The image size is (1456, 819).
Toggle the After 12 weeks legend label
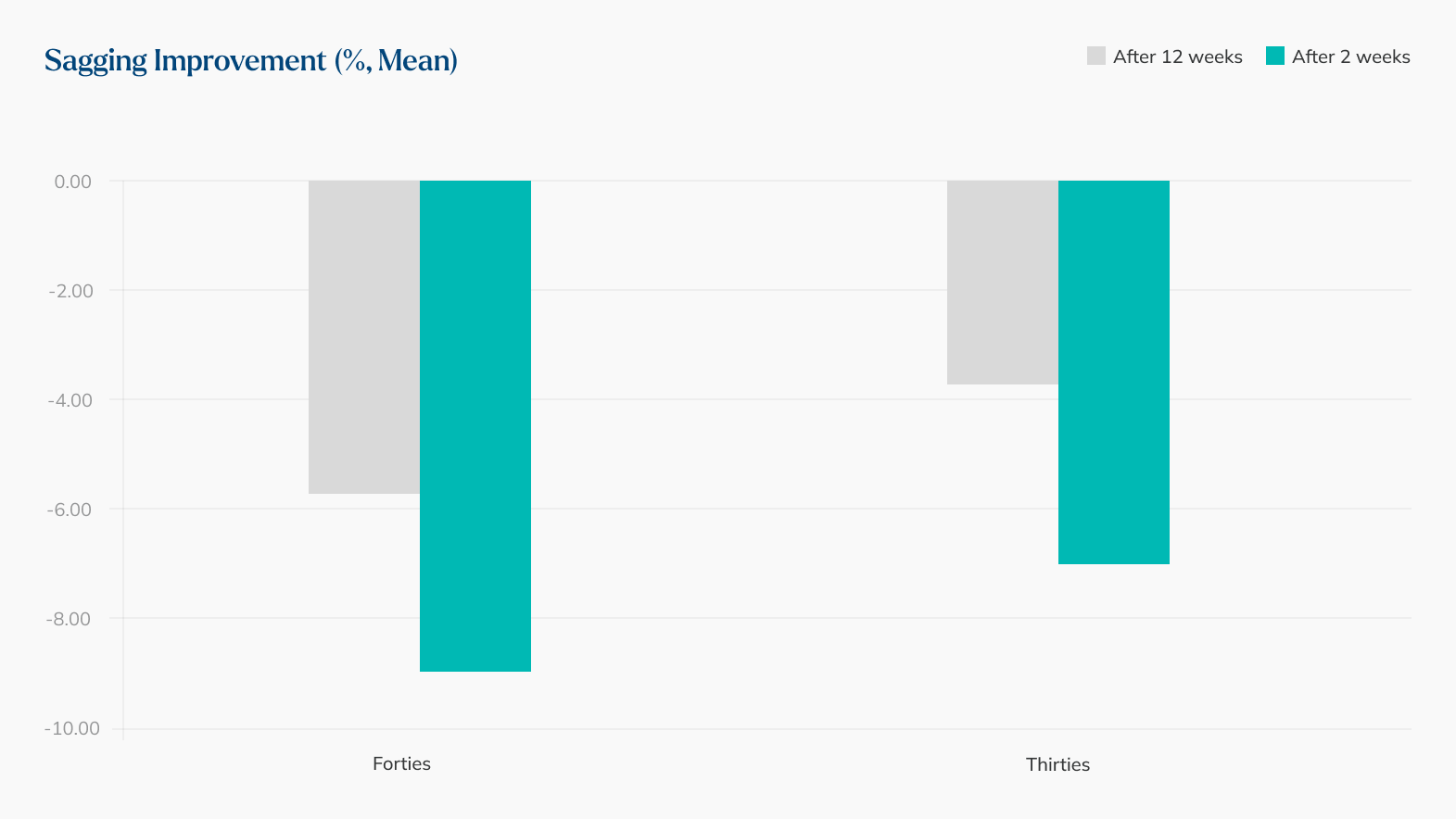click(x=1177, y=57)
